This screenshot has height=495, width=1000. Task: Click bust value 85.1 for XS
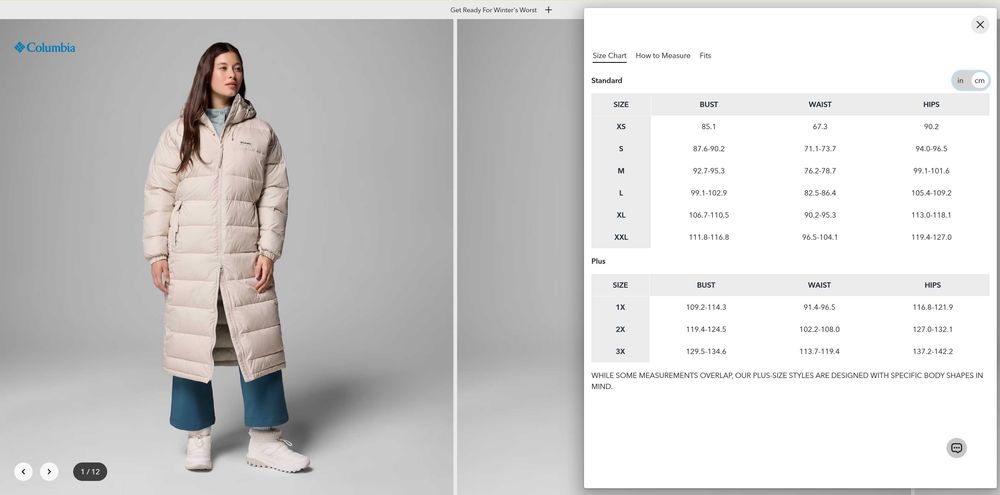click(x=708, y=126)
